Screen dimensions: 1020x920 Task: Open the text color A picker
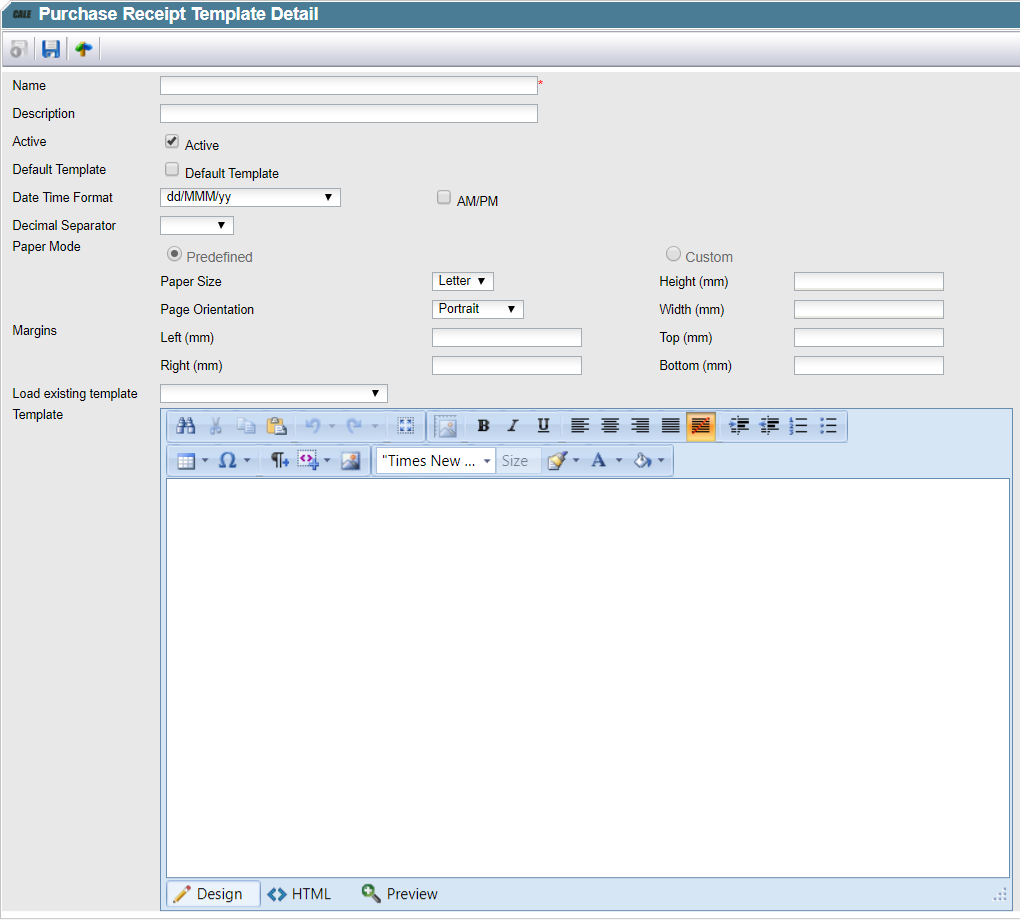coord(598,461)
